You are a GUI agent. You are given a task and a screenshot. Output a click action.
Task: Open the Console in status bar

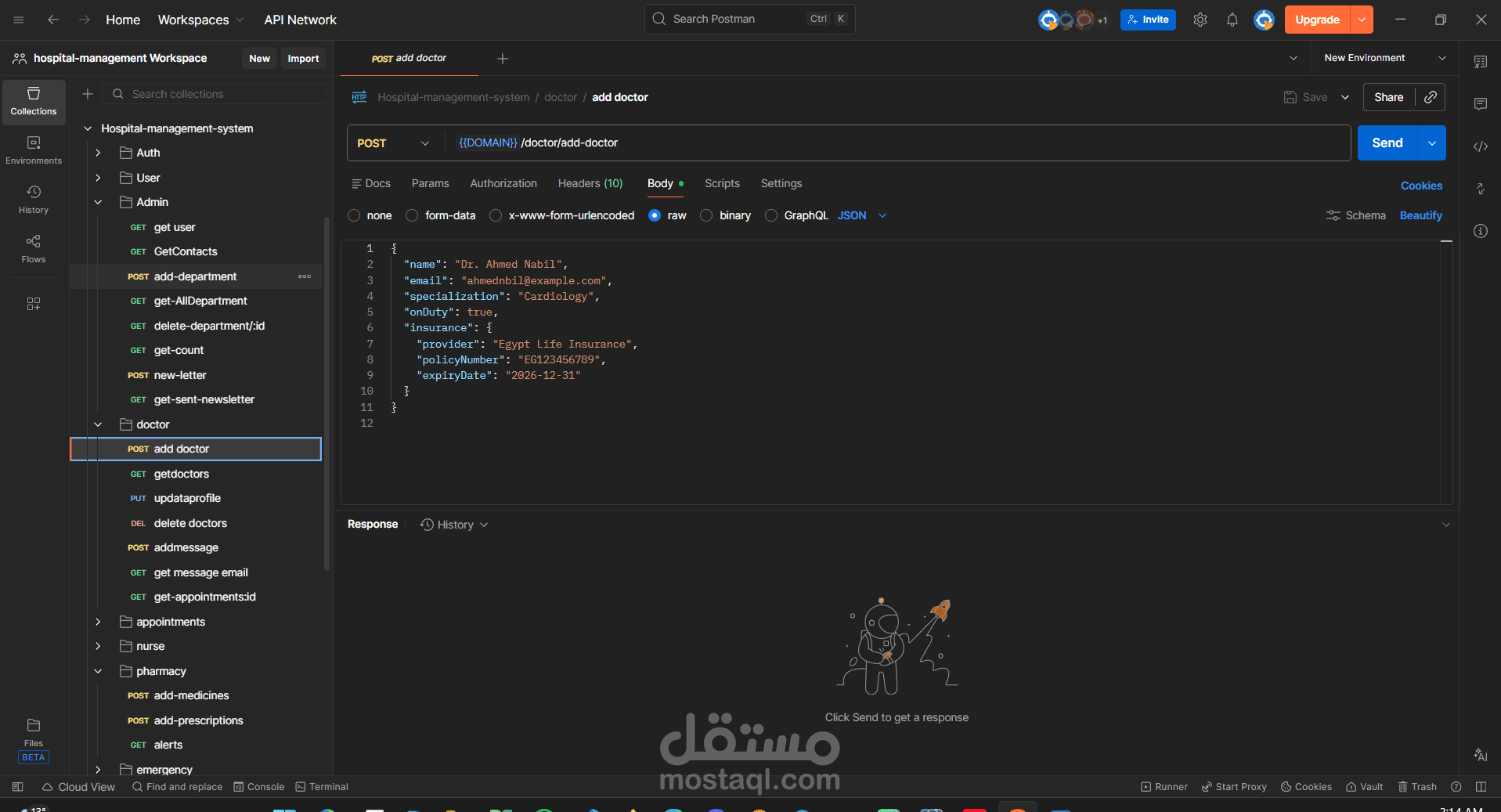pos(259,787)
